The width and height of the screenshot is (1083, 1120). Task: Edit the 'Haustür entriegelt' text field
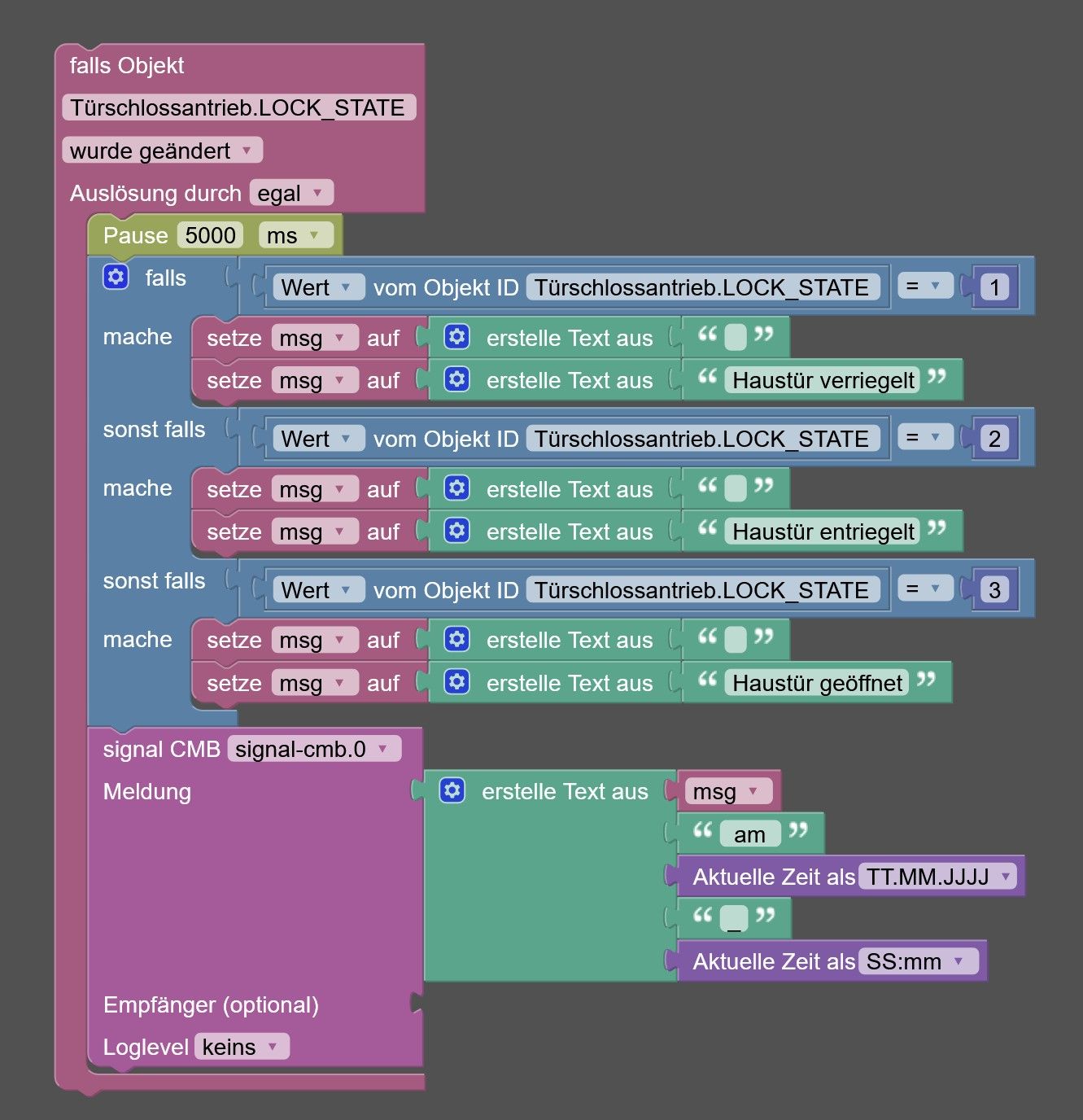(823, 532)
